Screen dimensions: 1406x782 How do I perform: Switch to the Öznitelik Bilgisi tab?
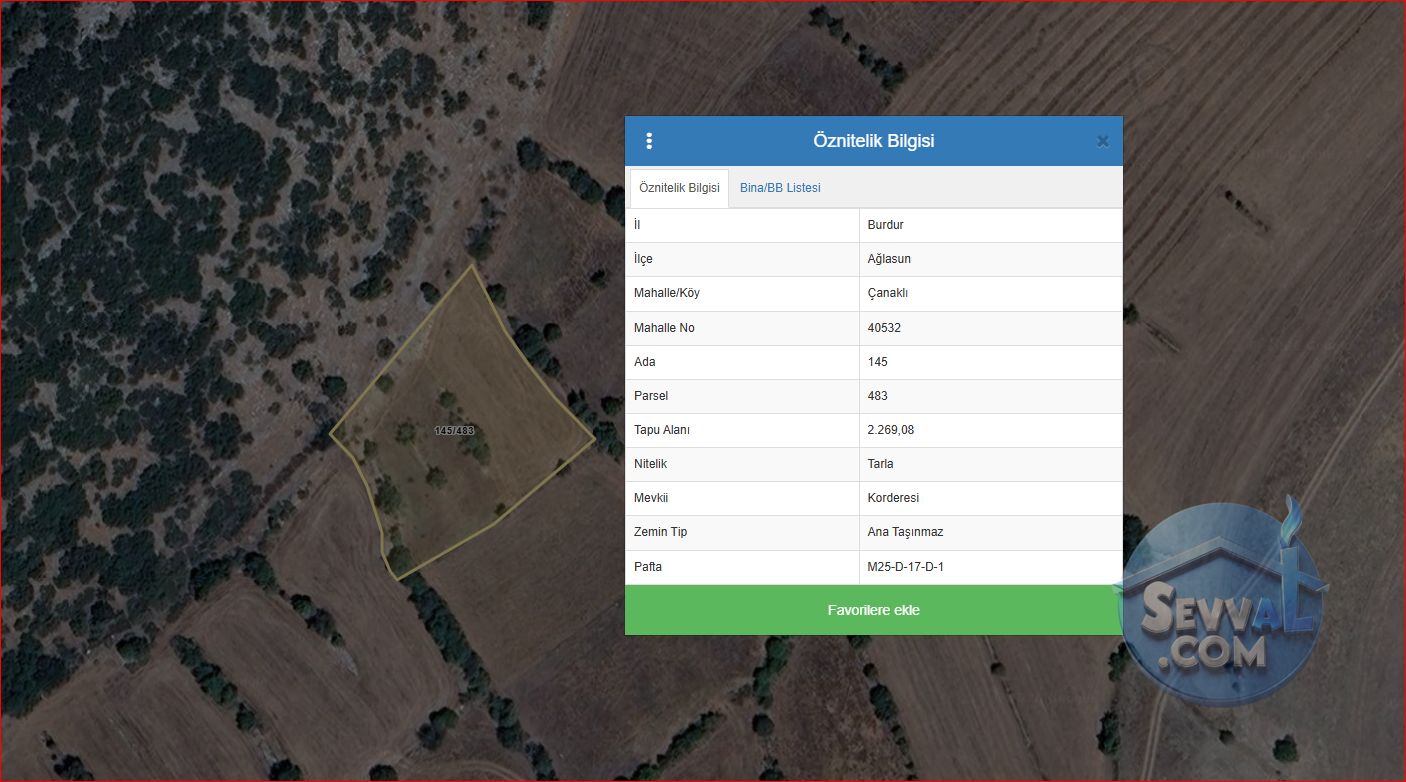pos(679,188)
